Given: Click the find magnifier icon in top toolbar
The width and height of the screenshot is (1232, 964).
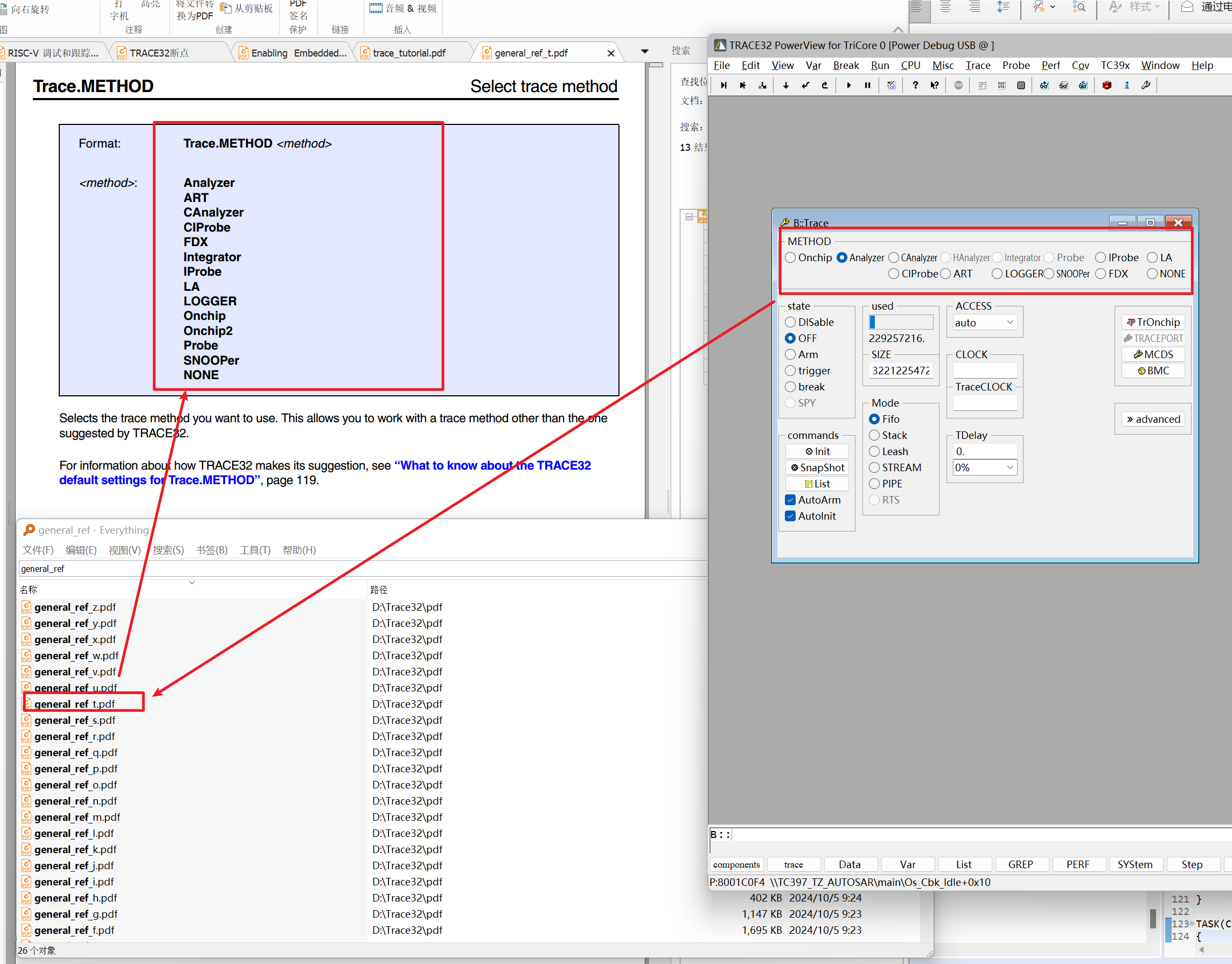Looking at the screenshot, I should coord(1079,8).
